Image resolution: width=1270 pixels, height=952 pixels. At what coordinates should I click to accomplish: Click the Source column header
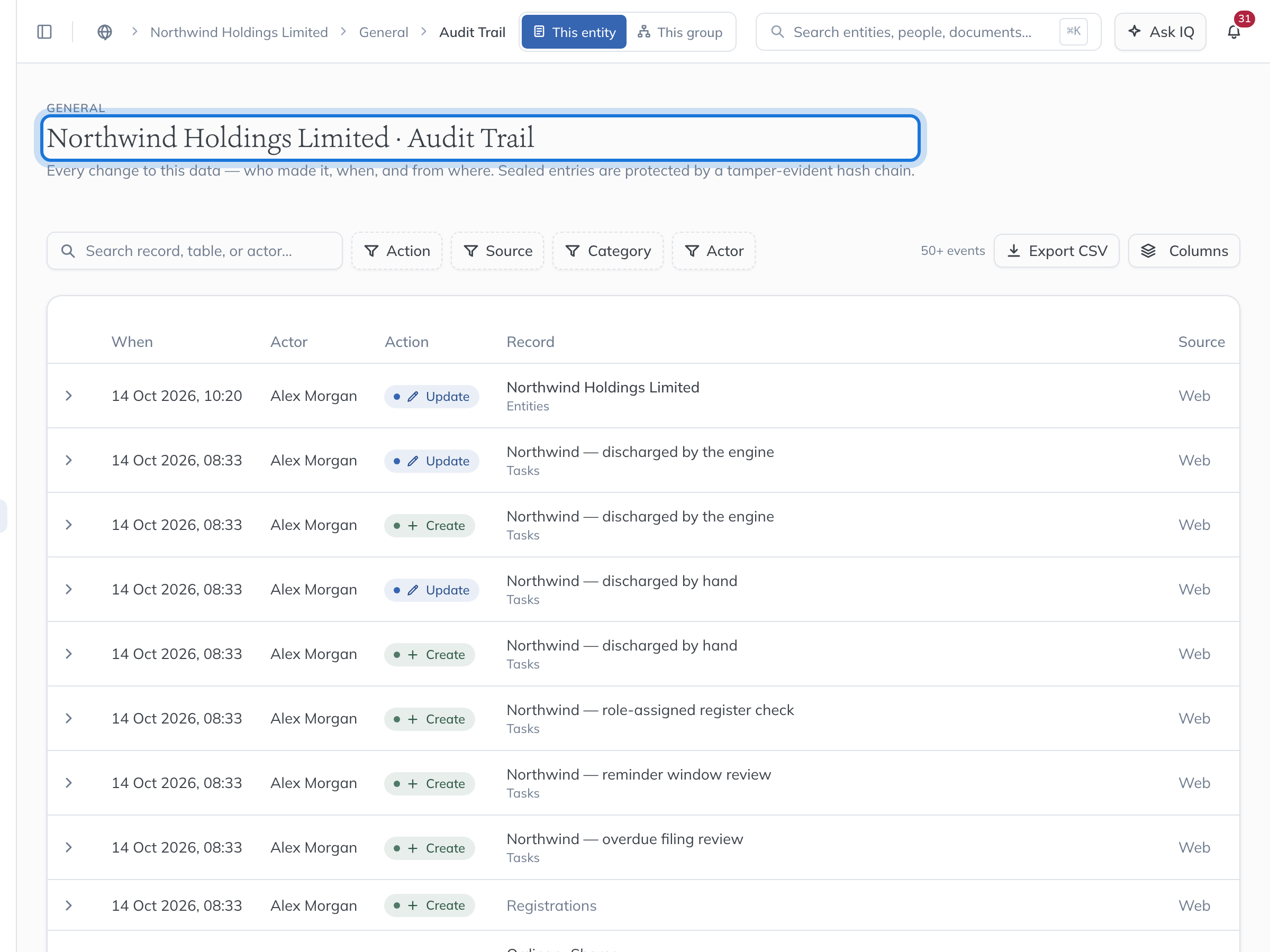click(x=1201, y=342)
